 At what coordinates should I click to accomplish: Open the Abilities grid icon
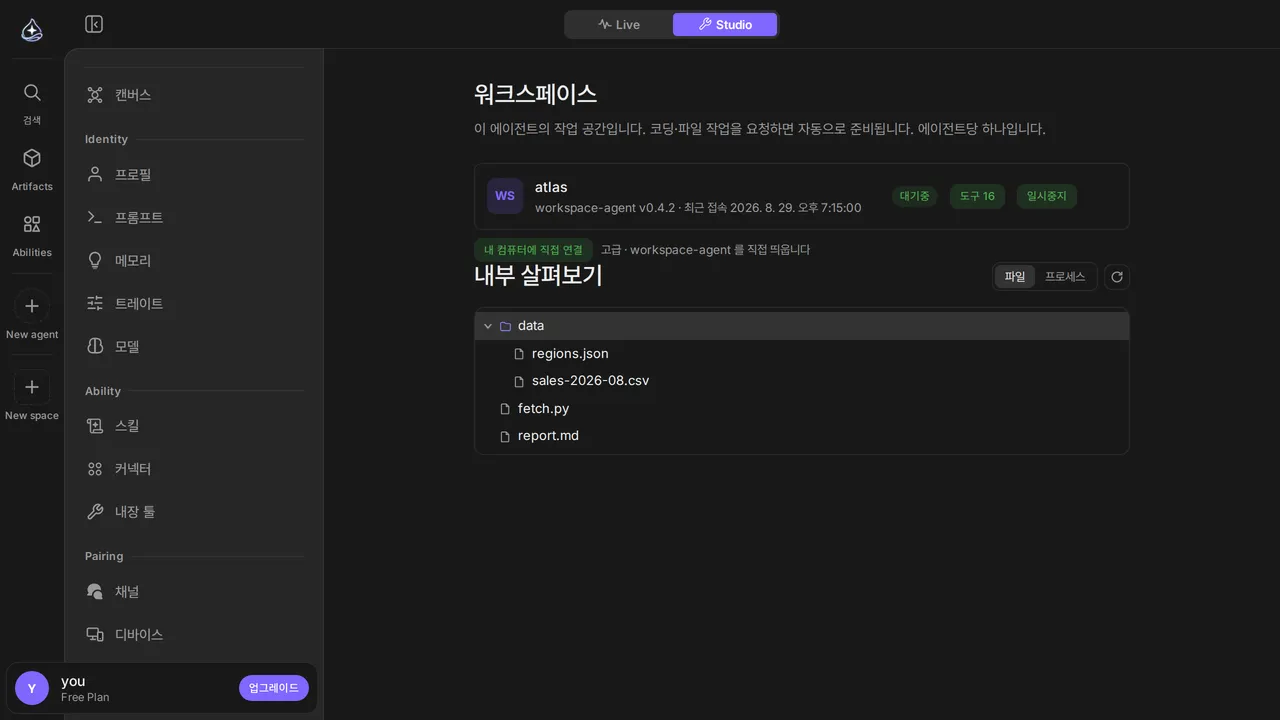click(x=32, y=224)
